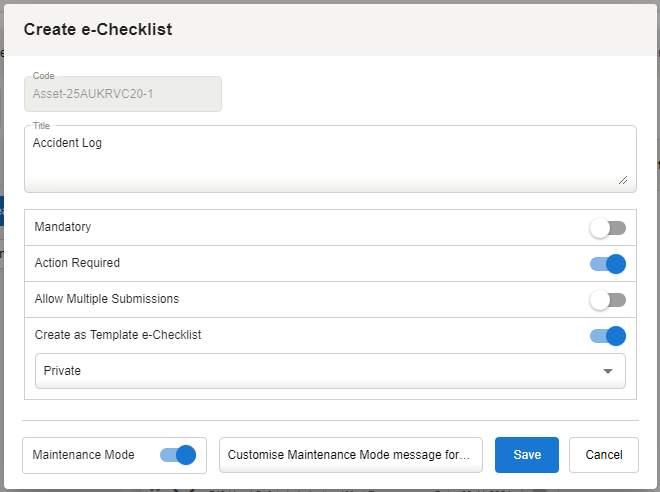Enable Allow Multiple Submissions toggle

pyautogui.click(x=607, y=300)
